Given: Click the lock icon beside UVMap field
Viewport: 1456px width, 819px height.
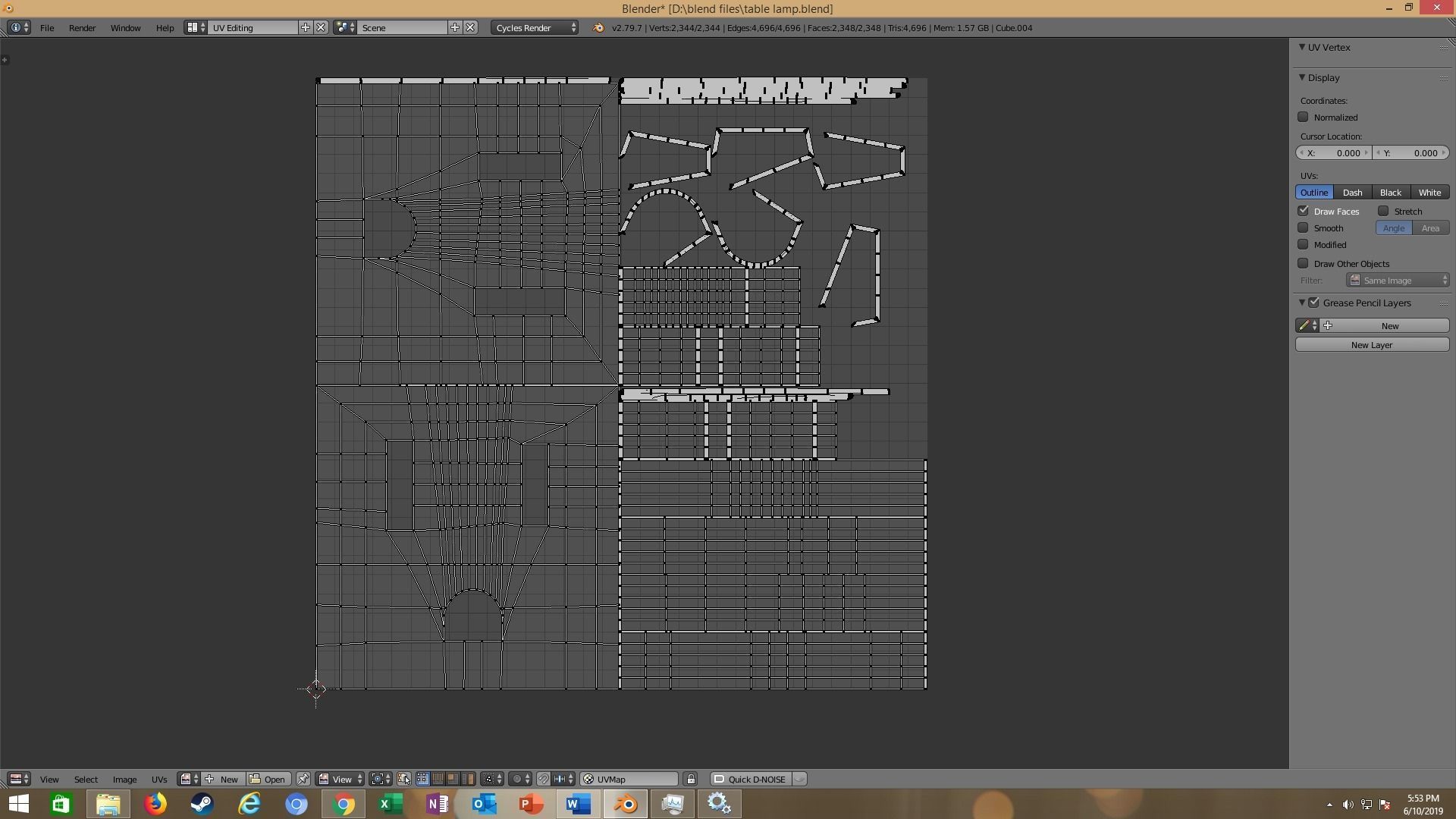Looking at the screenshot, I should pyautogui.click(x=691, y=779).
